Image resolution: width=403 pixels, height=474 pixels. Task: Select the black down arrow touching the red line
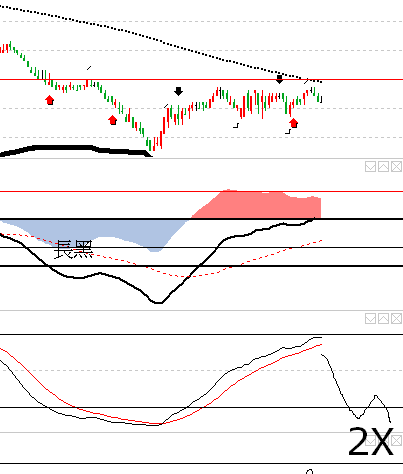coord(279,79)
